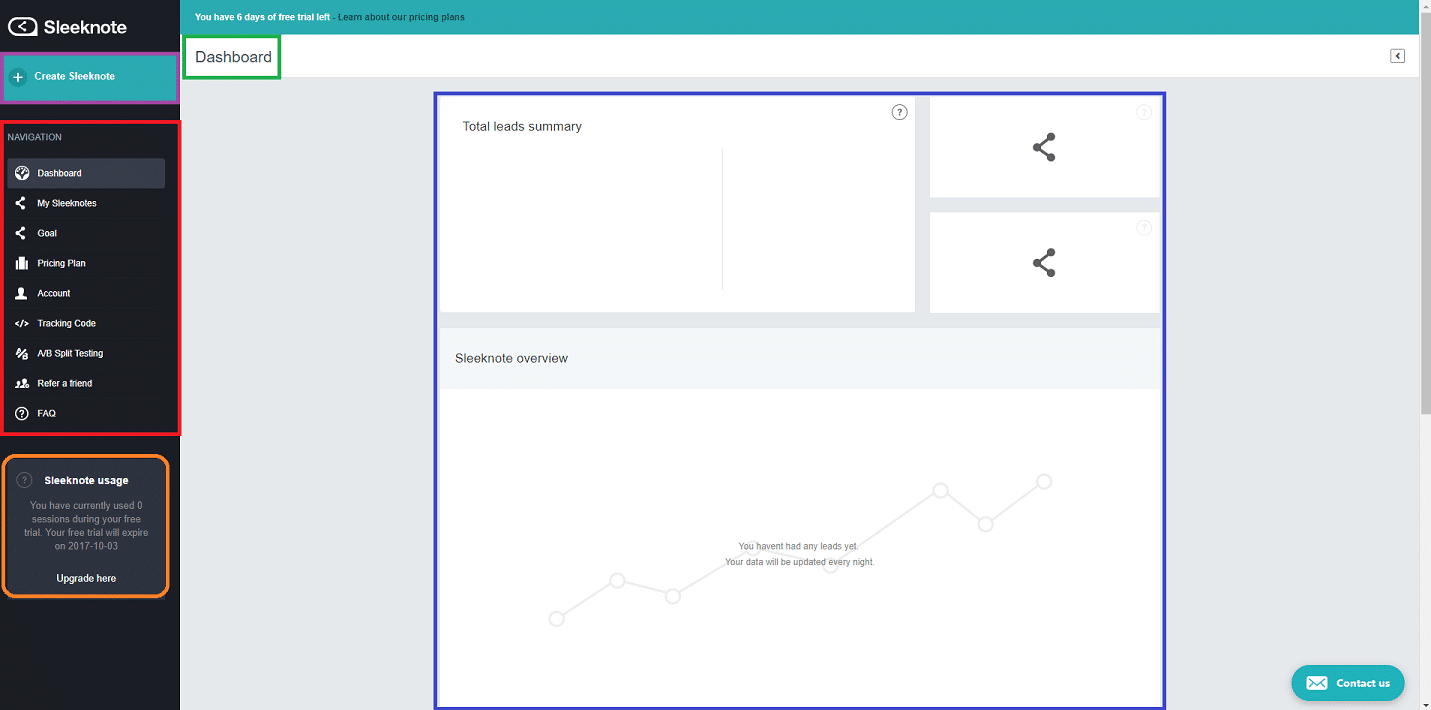Image resolution: width=1431 pixels, height=710 pixels.
Task: Click the 'Total leads summary' title
Action: click(x=522, y=126)
